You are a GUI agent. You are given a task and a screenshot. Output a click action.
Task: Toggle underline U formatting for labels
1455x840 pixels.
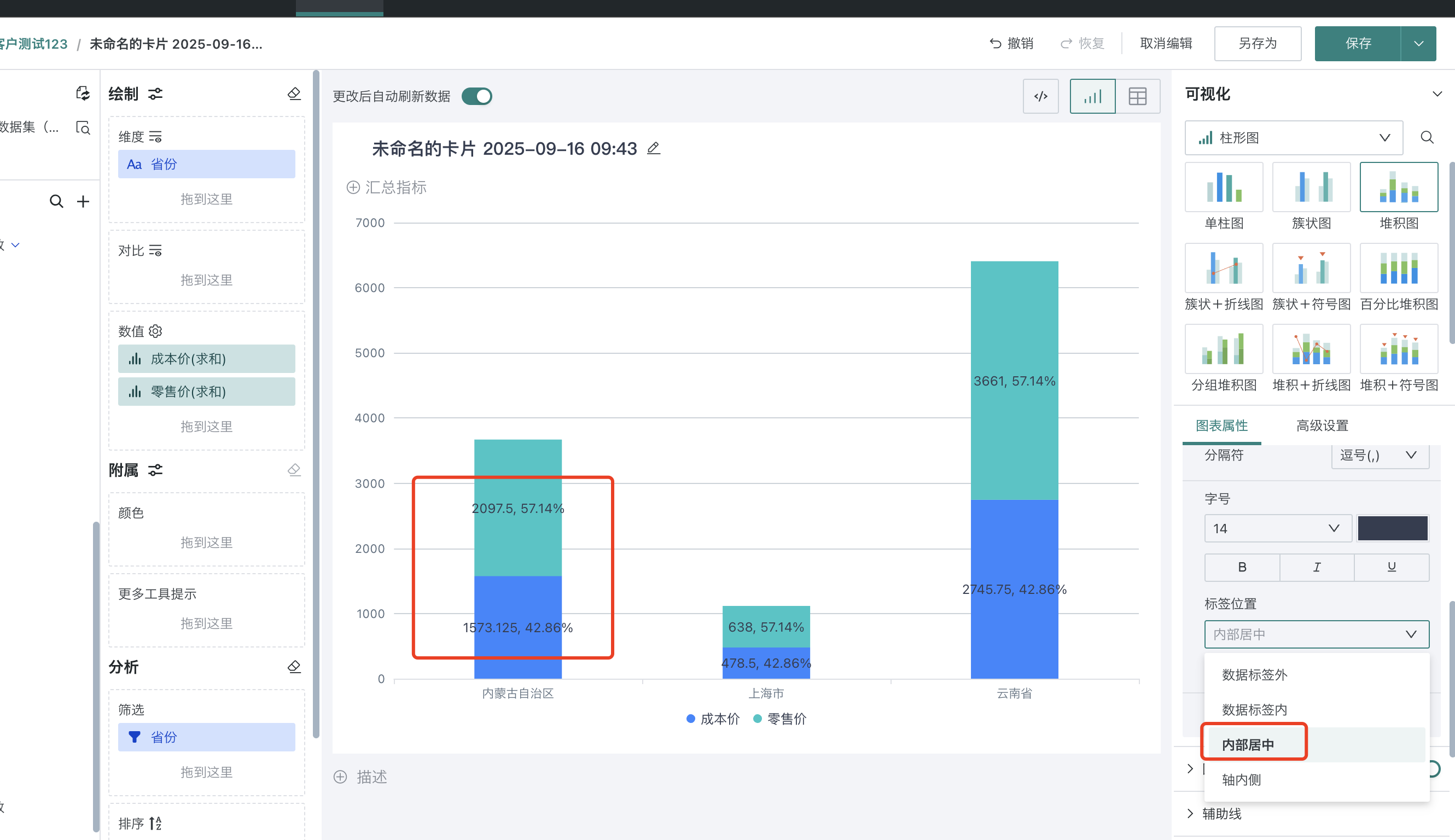(x=1392, y=567)
